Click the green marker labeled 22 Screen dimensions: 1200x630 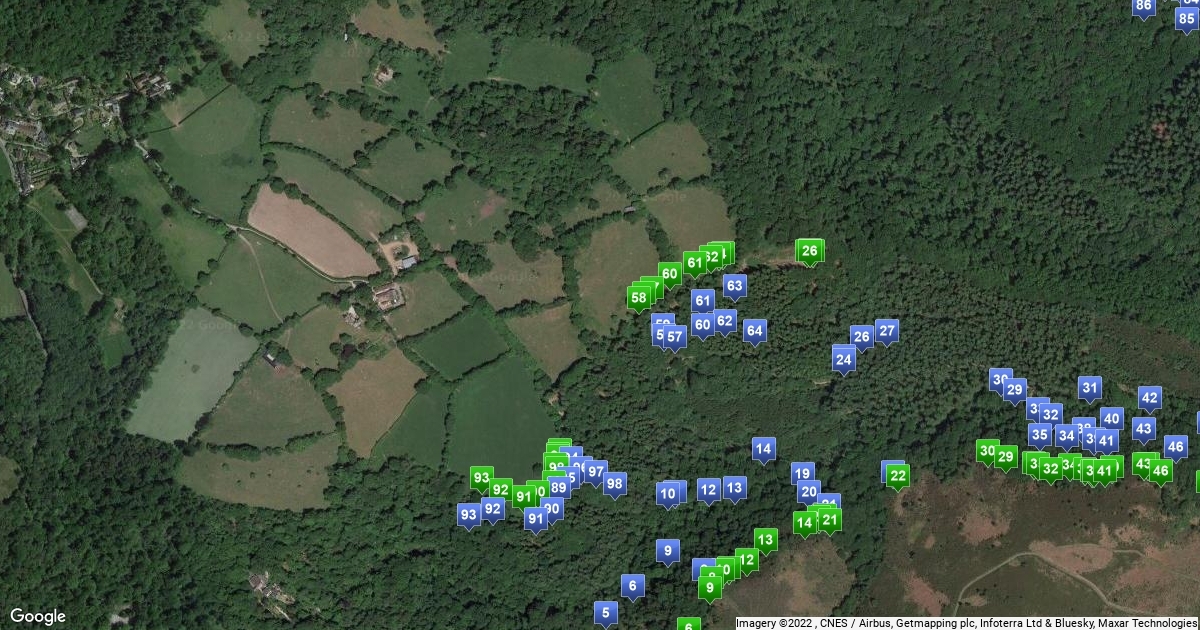[x=898, y=477]
